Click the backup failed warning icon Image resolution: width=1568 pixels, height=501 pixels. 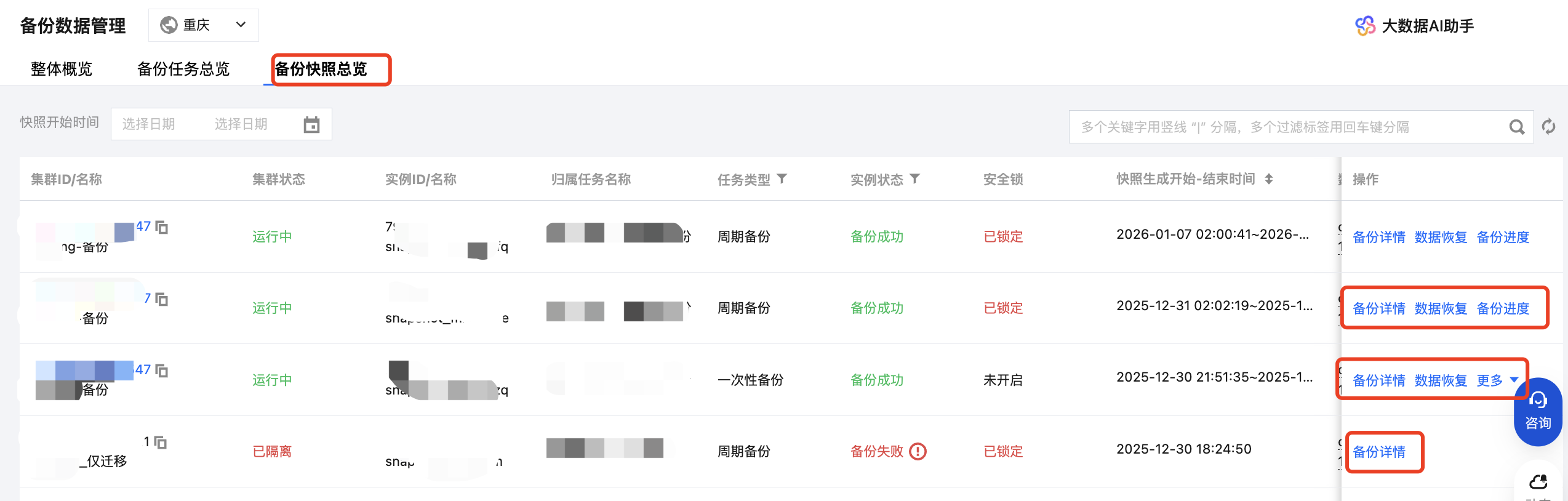(918, 452)
